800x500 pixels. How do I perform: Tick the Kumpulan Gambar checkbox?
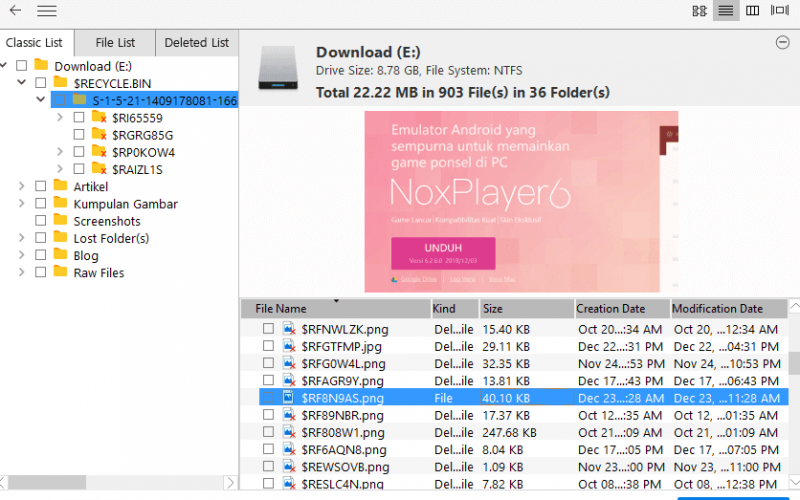[41, 204]
